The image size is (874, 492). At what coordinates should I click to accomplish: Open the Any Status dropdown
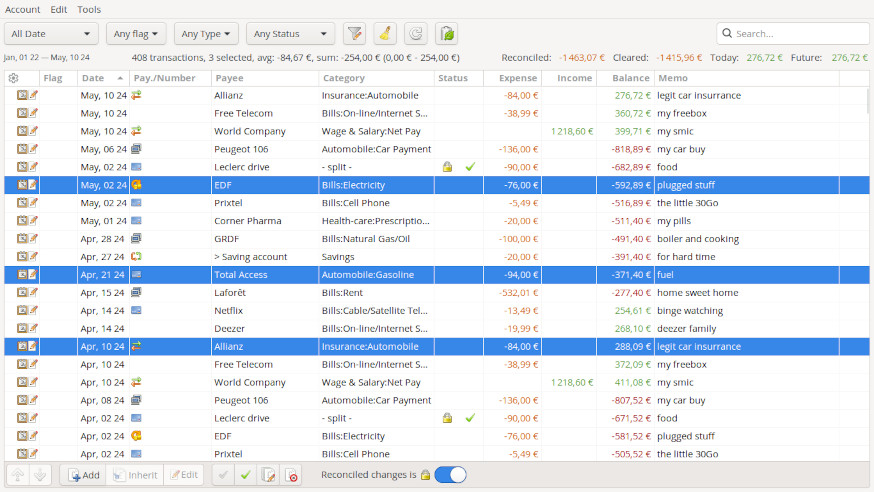pos(290,33)
